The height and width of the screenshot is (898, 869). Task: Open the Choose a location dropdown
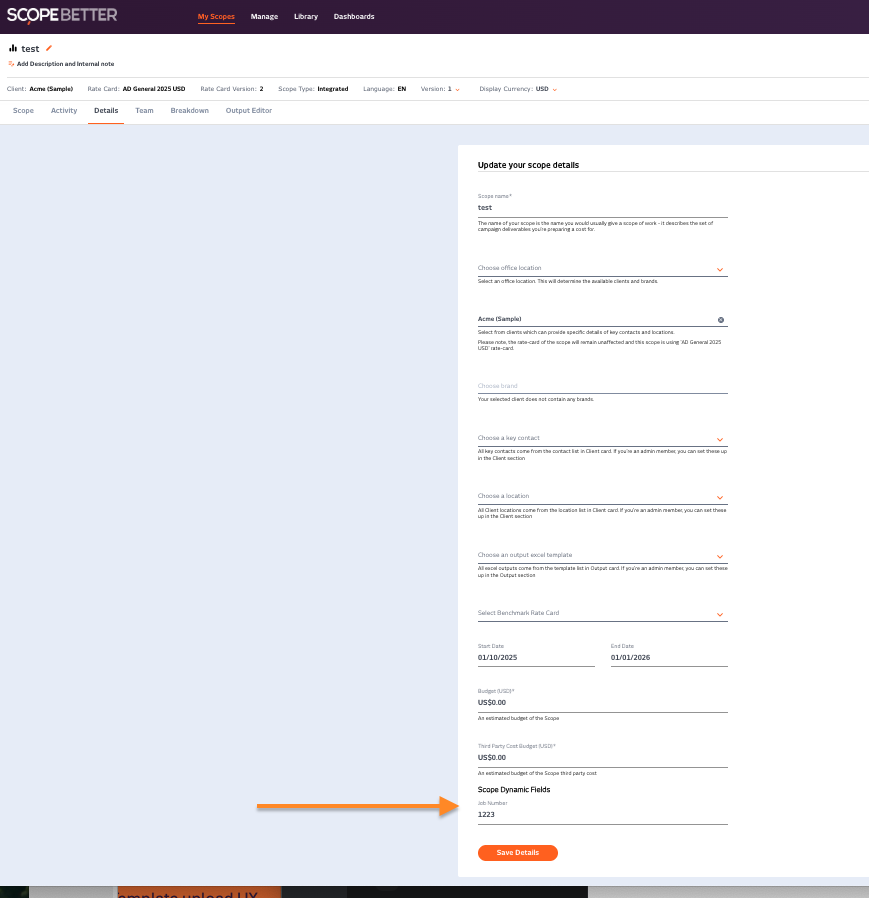720,497
